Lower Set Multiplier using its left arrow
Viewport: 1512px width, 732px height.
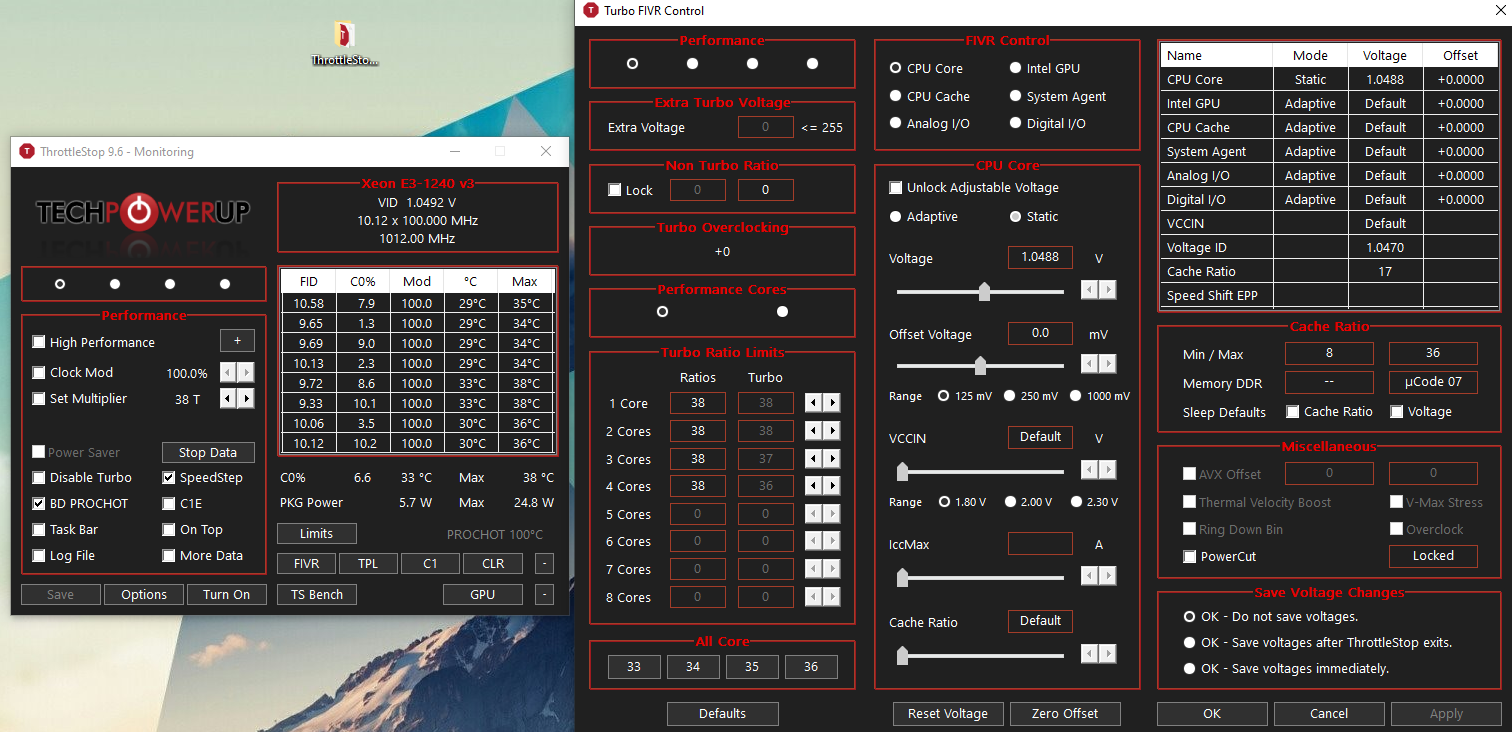[x=227, y=399]
